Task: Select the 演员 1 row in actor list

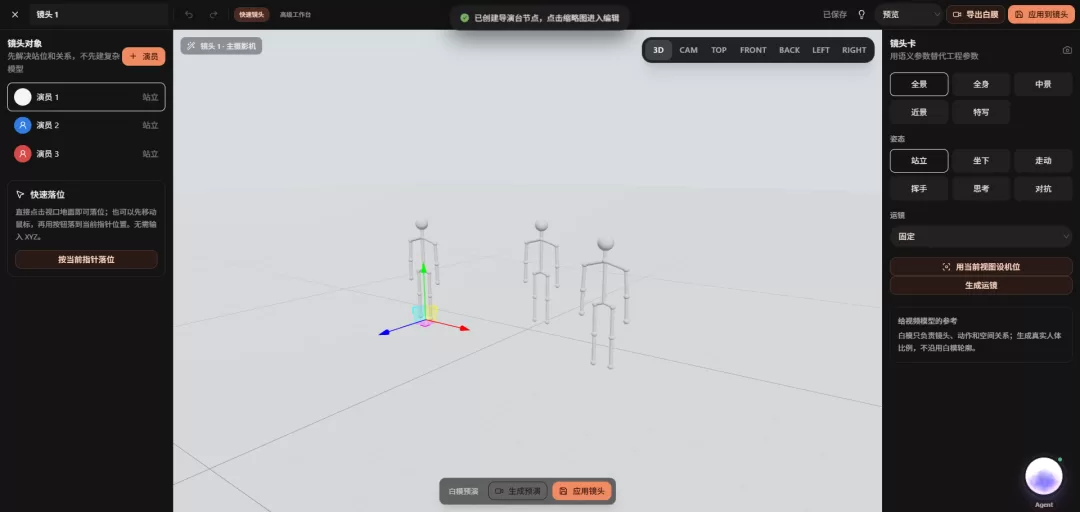Action: click(x=86, y=97)
